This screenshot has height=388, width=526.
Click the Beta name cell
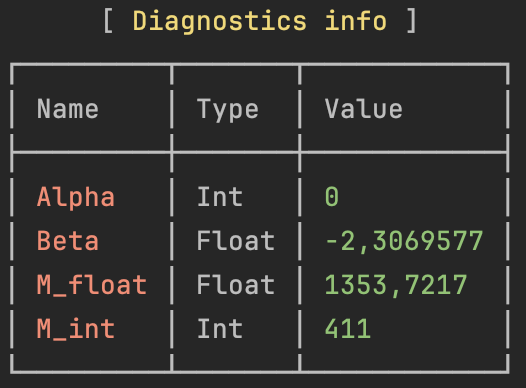click(68, 241)
